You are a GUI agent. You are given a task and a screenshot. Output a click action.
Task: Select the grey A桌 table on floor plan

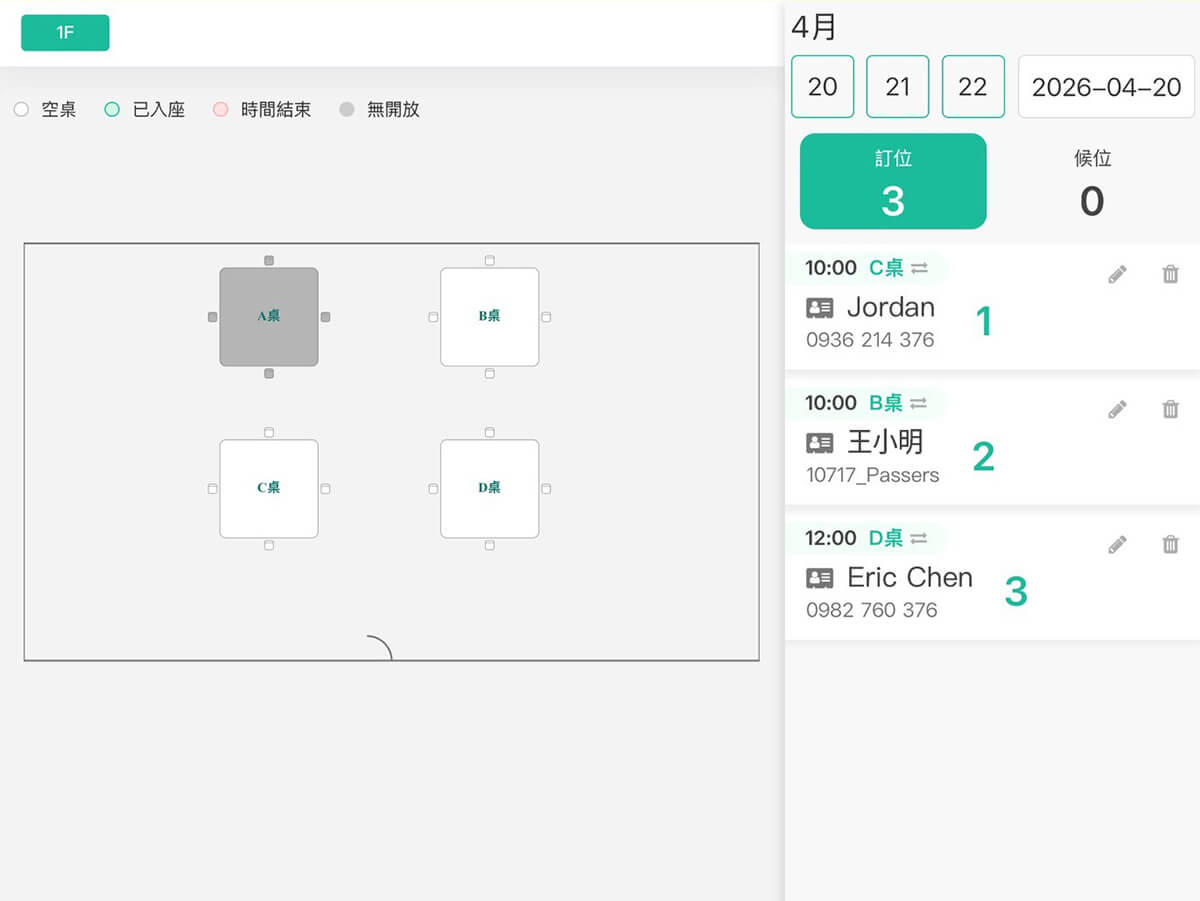click(269, 316)
